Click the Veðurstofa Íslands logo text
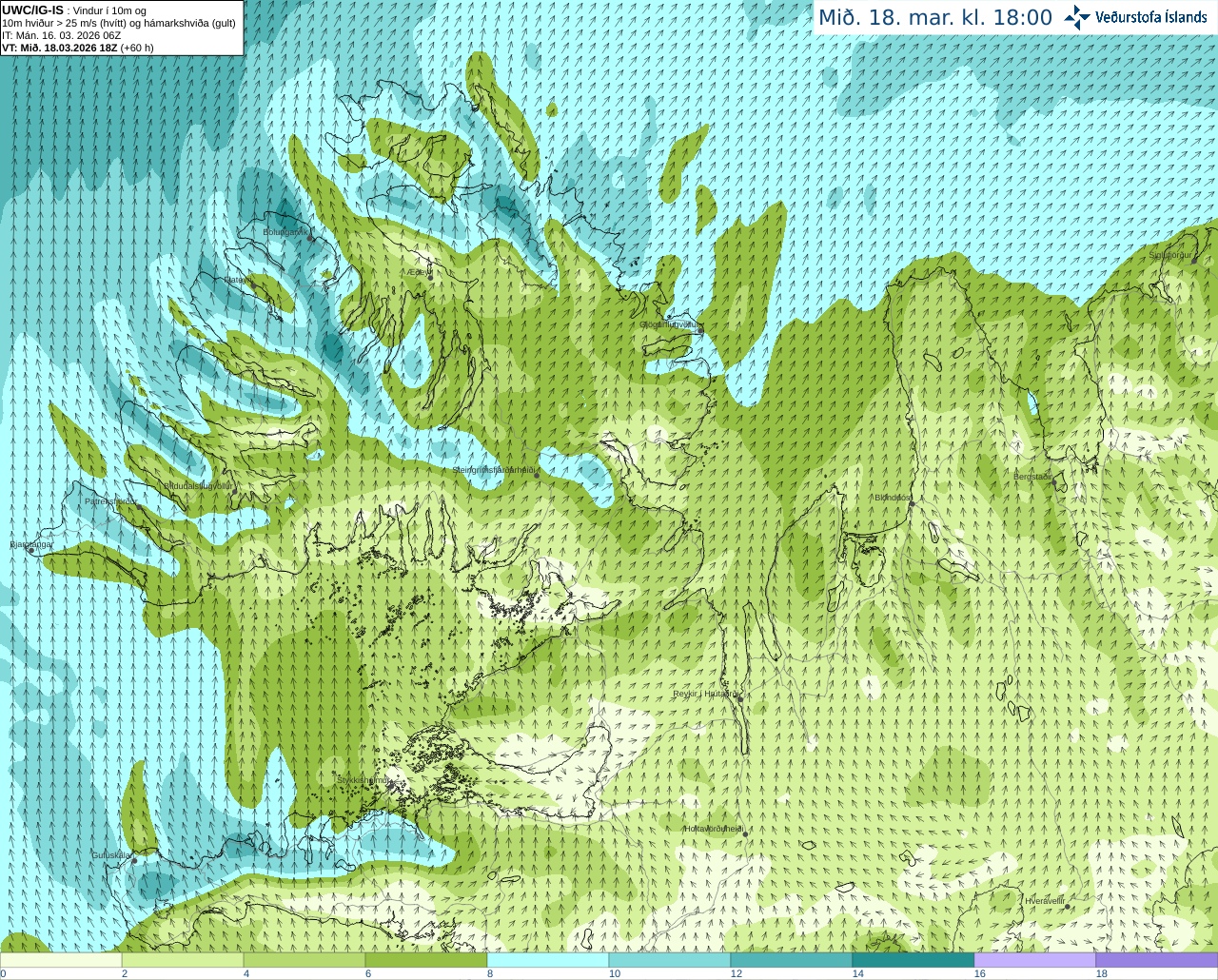Viewport: 1218px width, 980px height. pos(1151,17)
